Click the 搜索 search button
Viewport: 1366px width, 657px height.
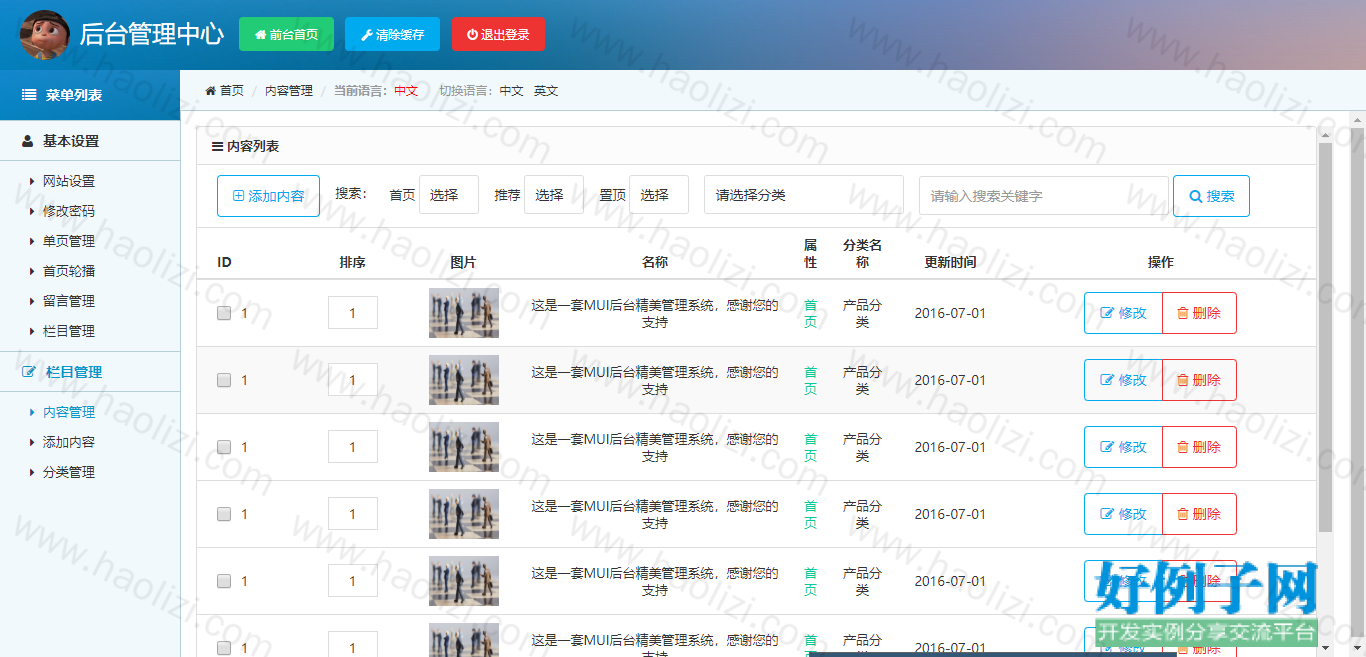coord(1211,196)
